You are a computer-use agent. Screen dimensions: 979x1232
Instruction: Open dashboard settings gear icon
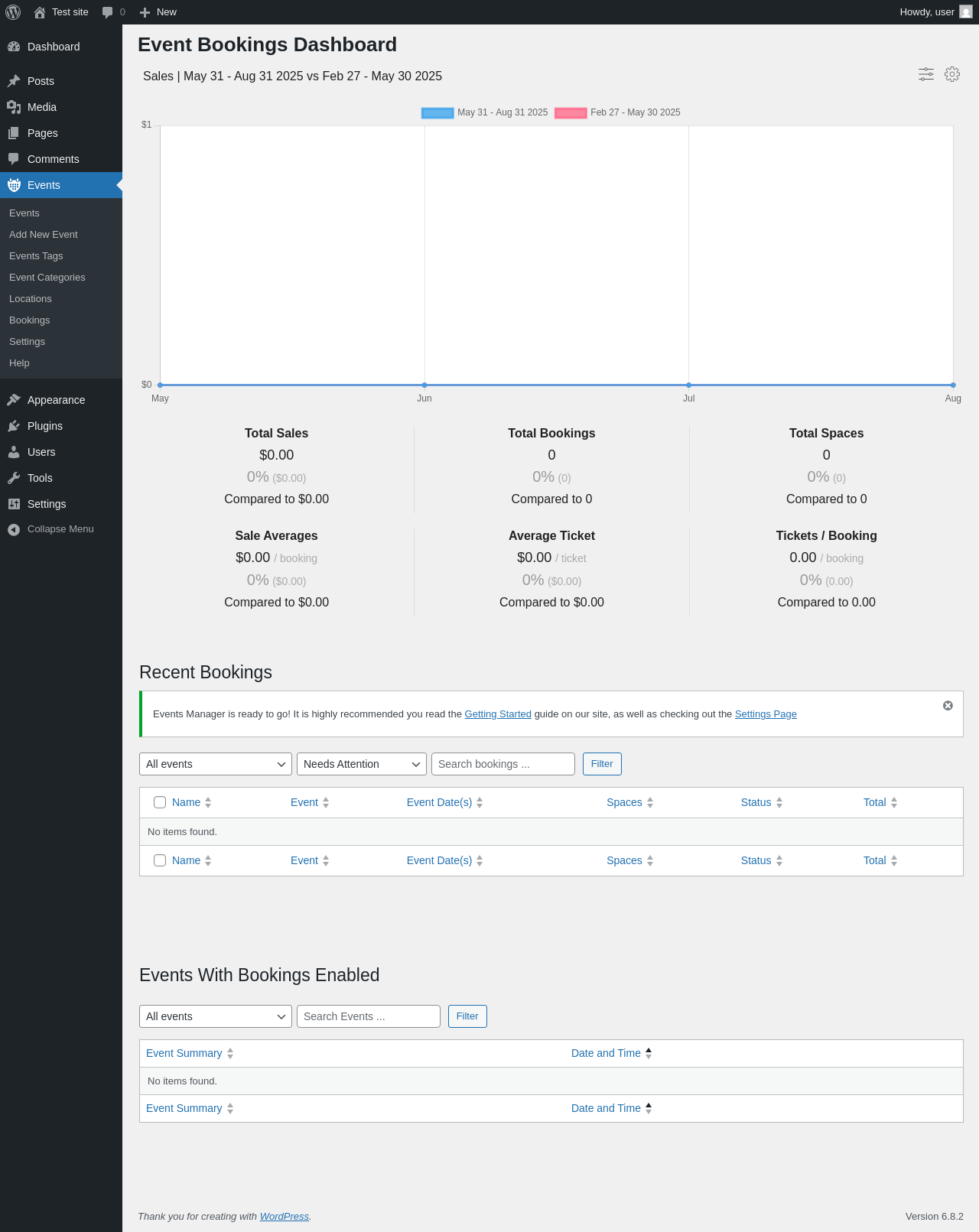click(951, 74)
